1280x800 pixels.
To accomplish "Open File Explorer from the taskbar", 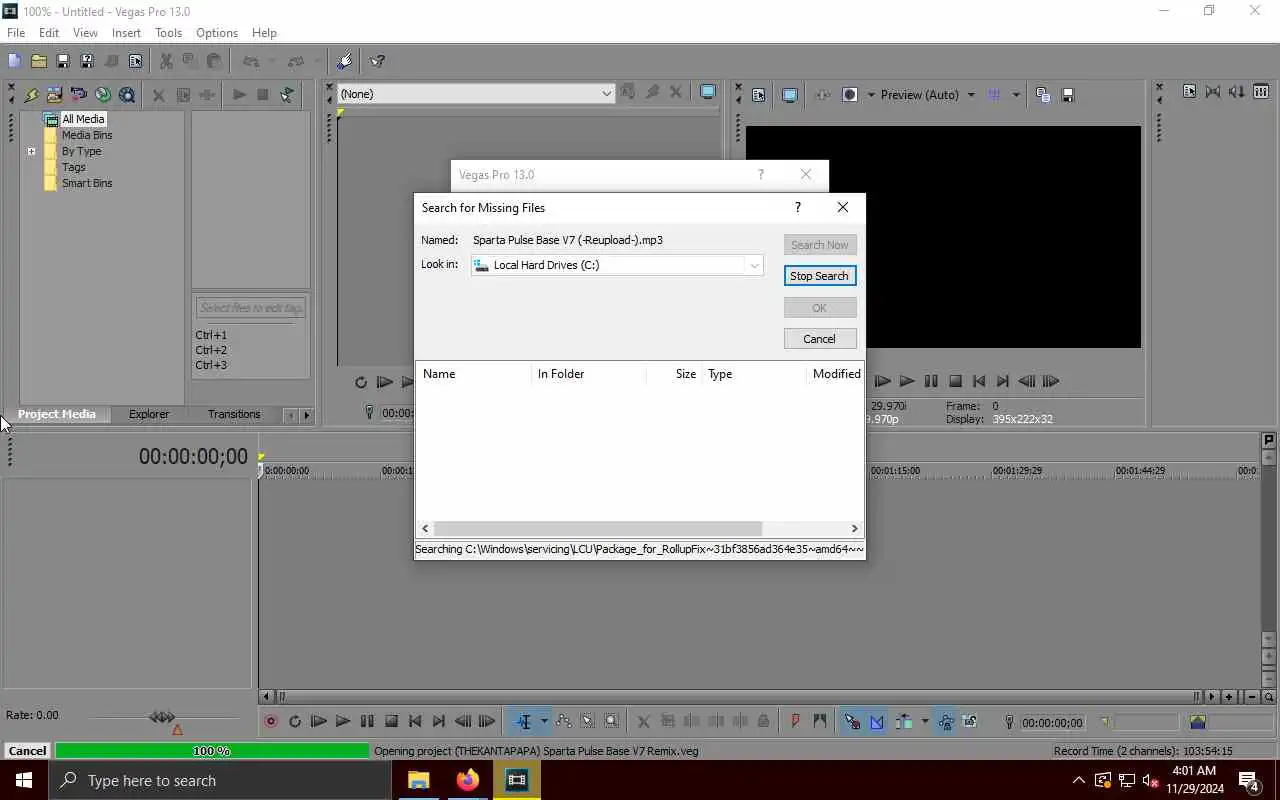I will click(418, 780).
